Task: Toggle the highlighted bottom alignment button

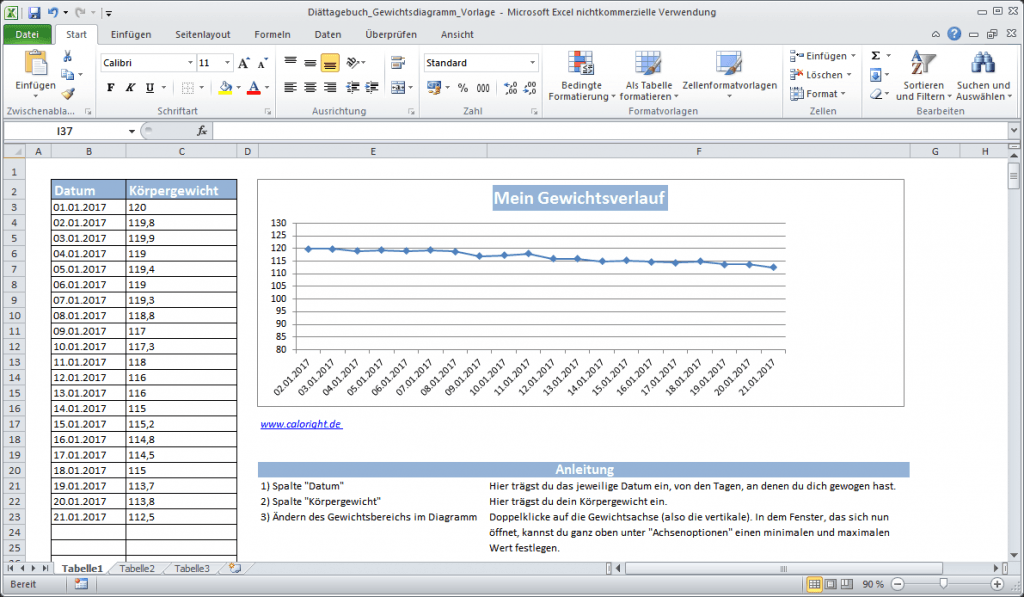Action: 330,63
